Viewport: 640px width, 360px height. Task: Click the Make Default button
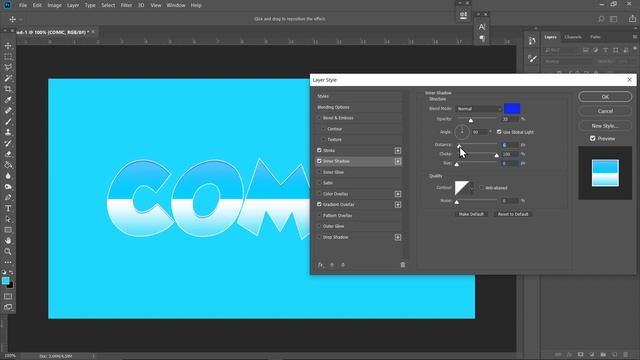pyautogui.click(x=471, y=214)
